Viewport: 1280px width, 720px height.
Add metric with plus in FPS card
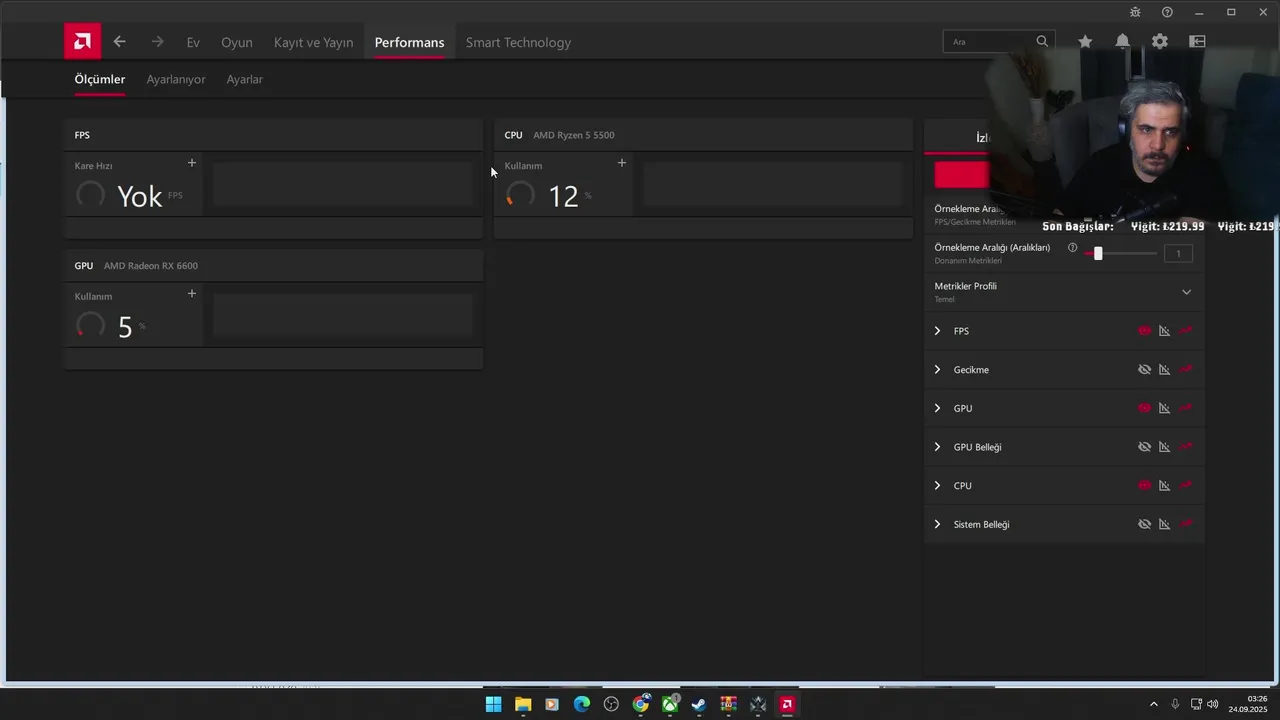coord(192,163)
